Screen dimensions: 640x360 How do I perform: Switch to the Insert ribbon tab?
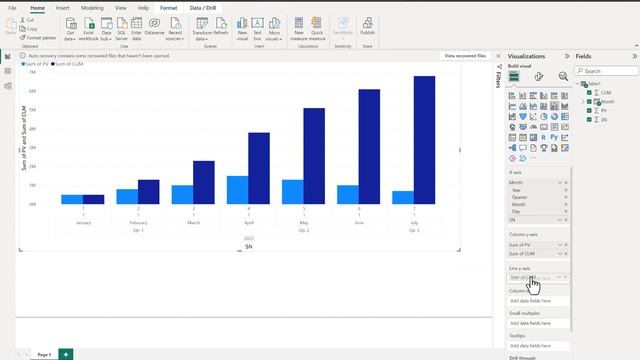[62, 8]
